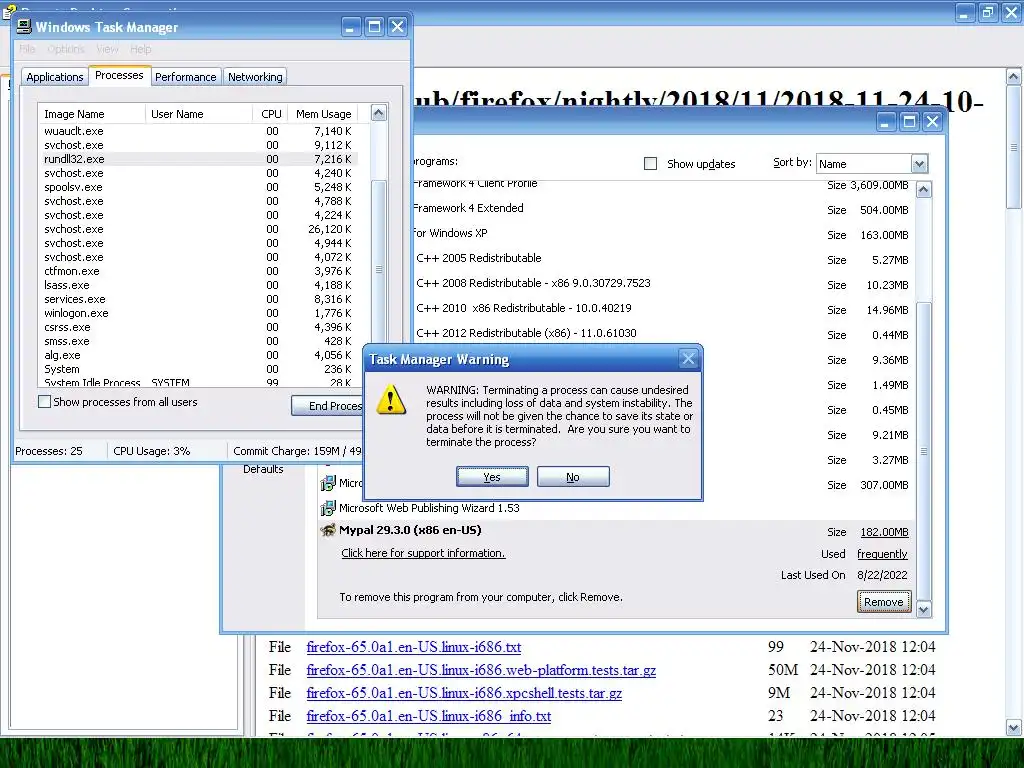The width and height of the screenshot is (1024, 768).
Task: Confirm termination with Yes button
Action: (492, 477)
